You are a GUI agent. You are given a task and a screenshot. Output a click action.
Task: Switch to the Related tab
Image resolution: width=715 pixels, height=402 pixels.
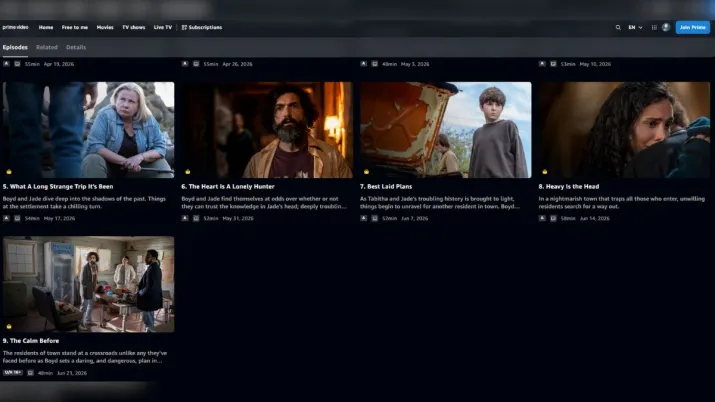47,47
